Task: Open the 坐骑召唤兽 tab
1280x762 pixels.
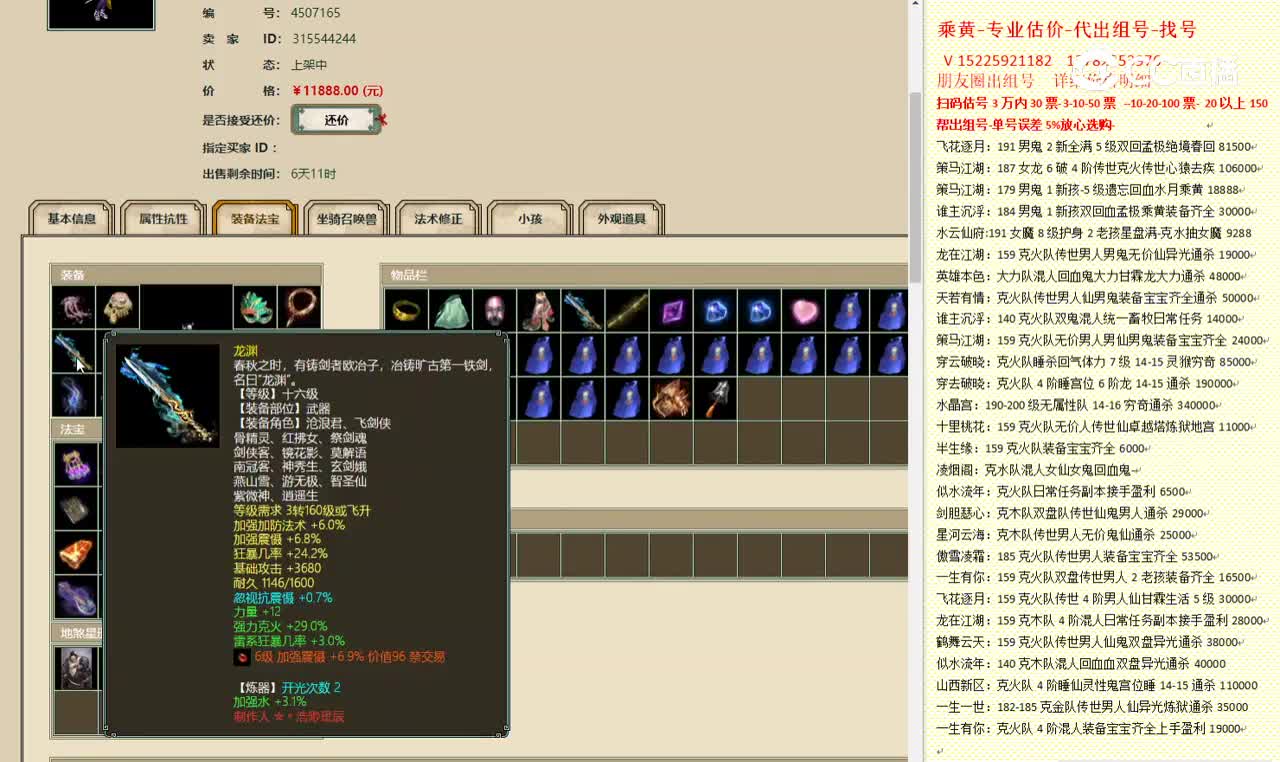Action: coord(347,219)
